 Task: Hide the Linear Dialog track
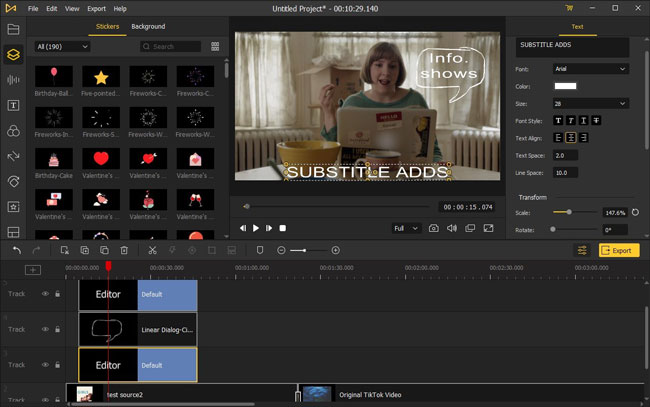coord(45,329)
